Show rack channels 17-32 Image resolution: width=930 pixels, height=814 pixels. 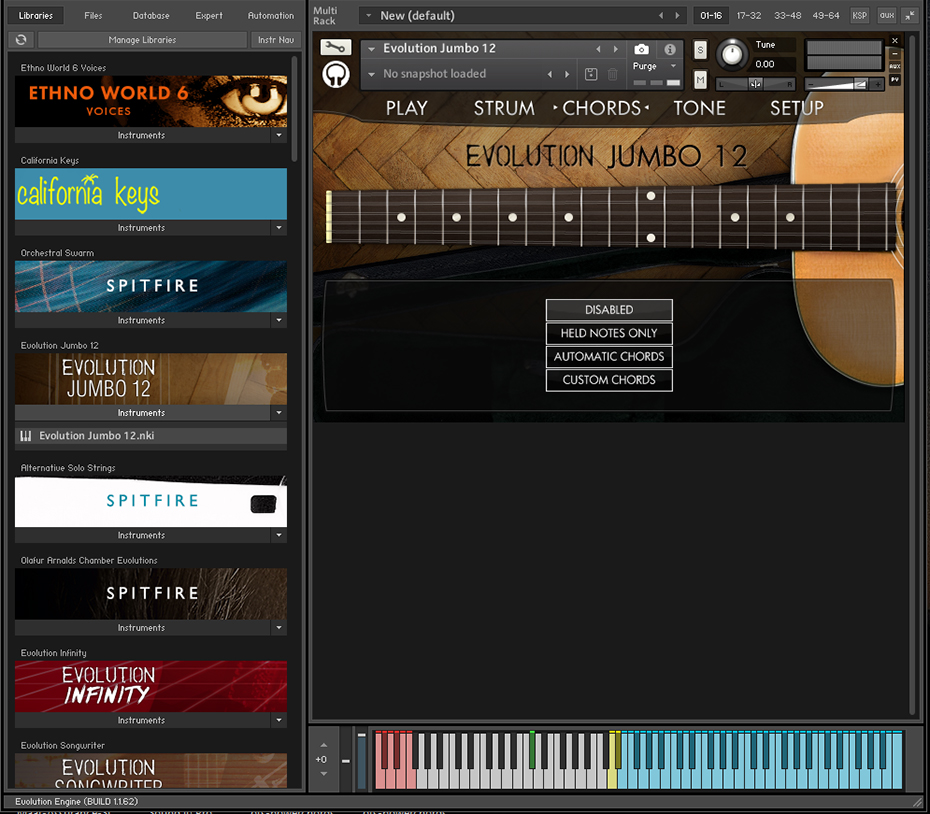tap(749, 15)
